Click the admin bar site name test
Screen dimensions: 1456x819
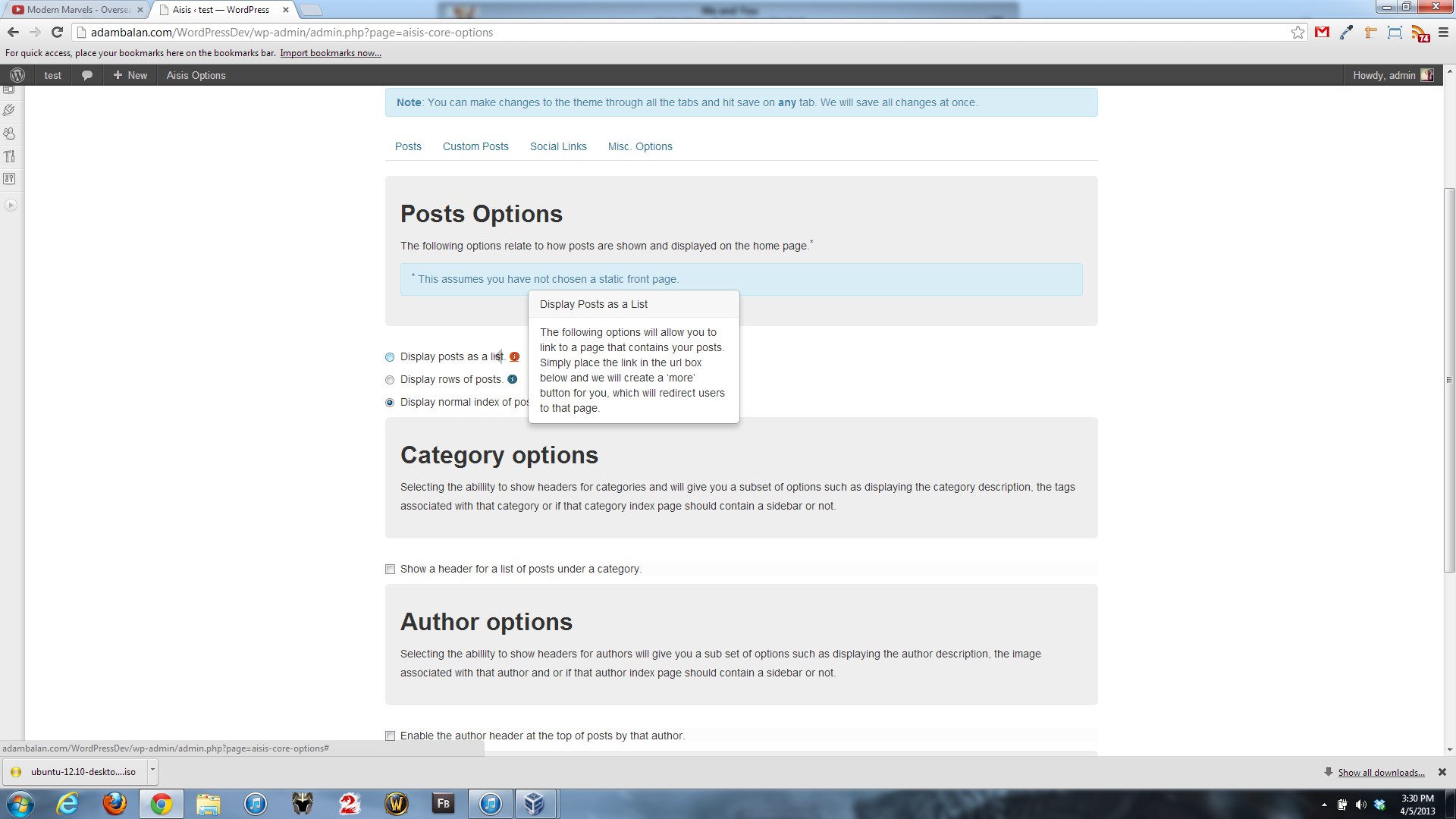(x=52, y=75)
